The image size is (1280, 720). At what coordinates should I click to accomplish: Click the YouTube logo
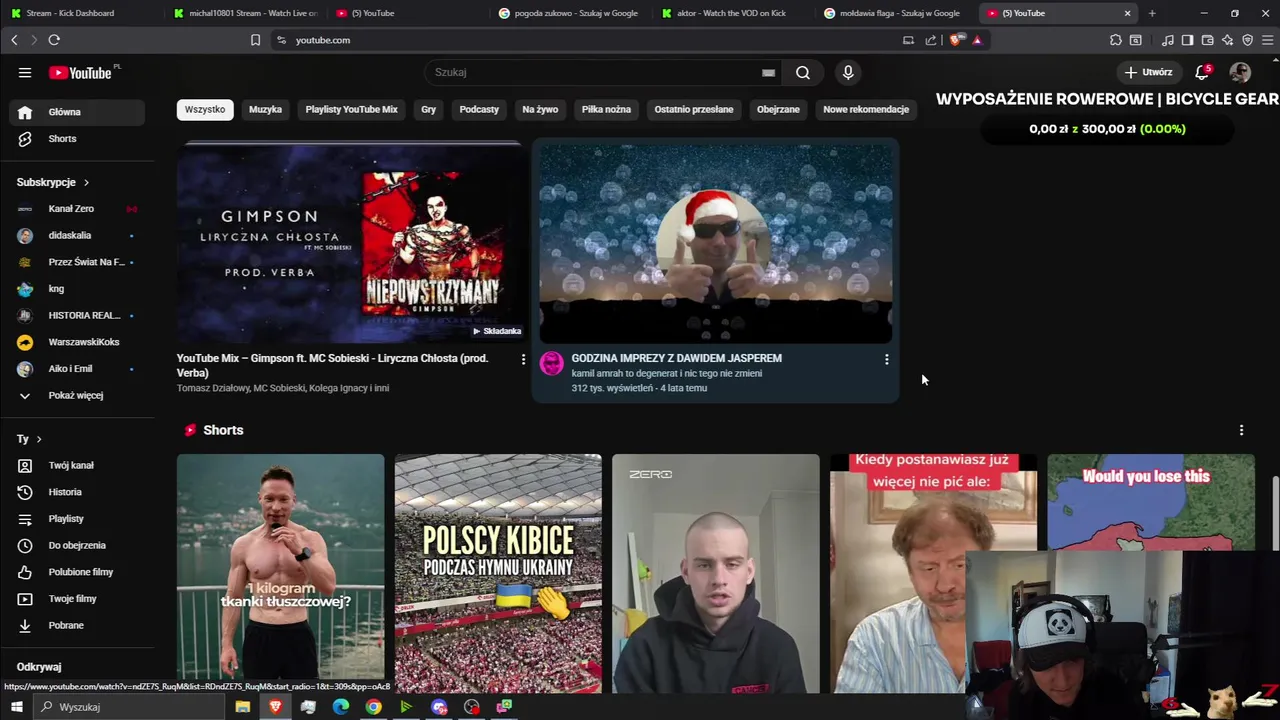[x=81, y=72]
